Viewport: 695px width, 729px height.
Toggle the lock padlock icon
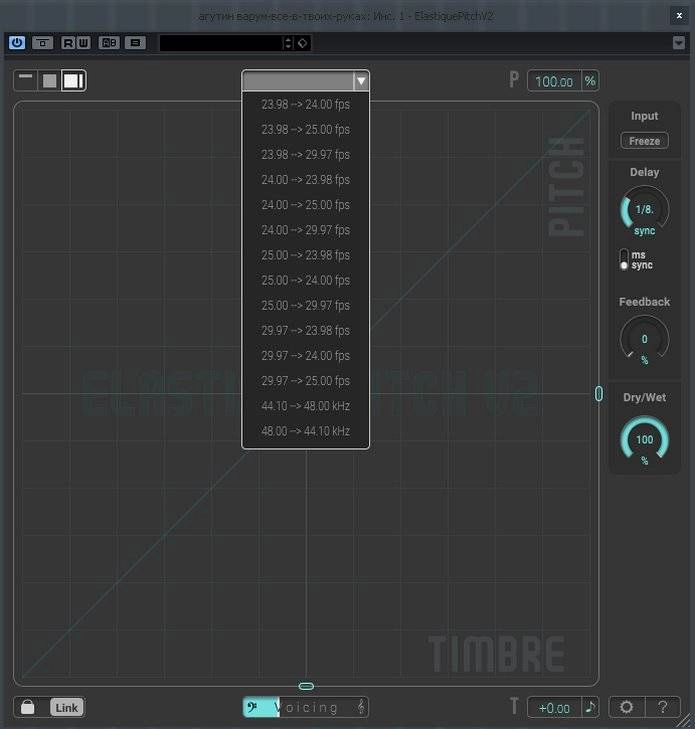(27, 707)
